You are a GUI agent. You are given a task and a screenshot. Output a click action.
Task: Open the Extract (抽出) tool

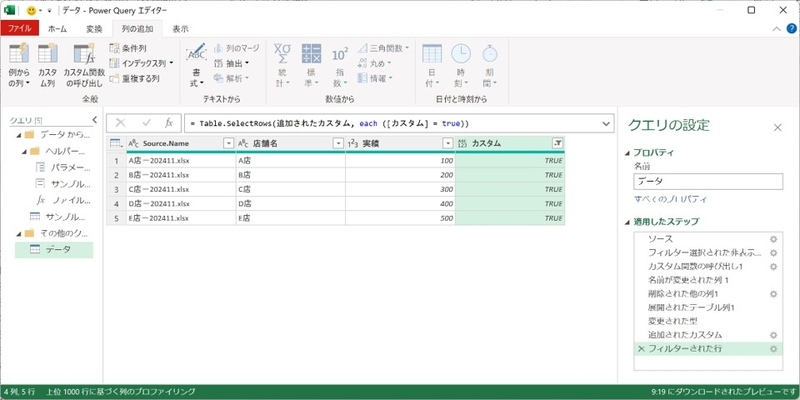click(231, 63)
